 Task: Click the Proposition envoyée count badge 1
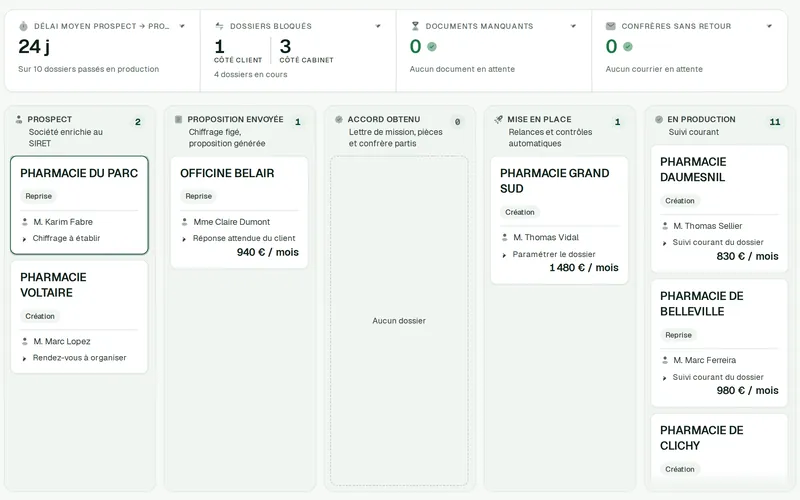(298, 122)
